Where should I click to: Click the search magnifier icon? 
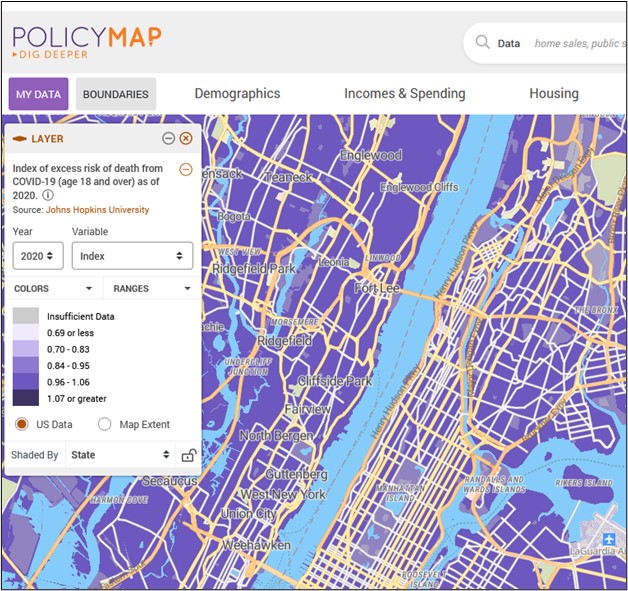point(483,43)
